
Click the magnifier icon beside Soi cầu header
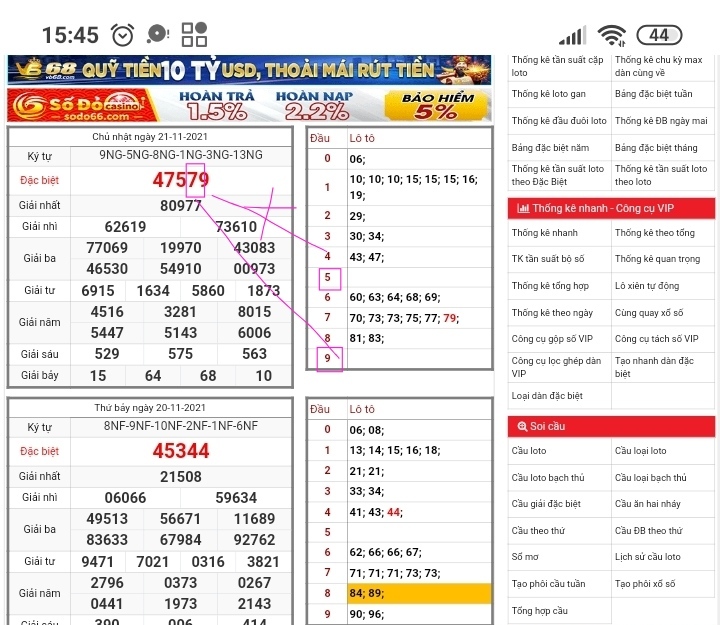522,426
